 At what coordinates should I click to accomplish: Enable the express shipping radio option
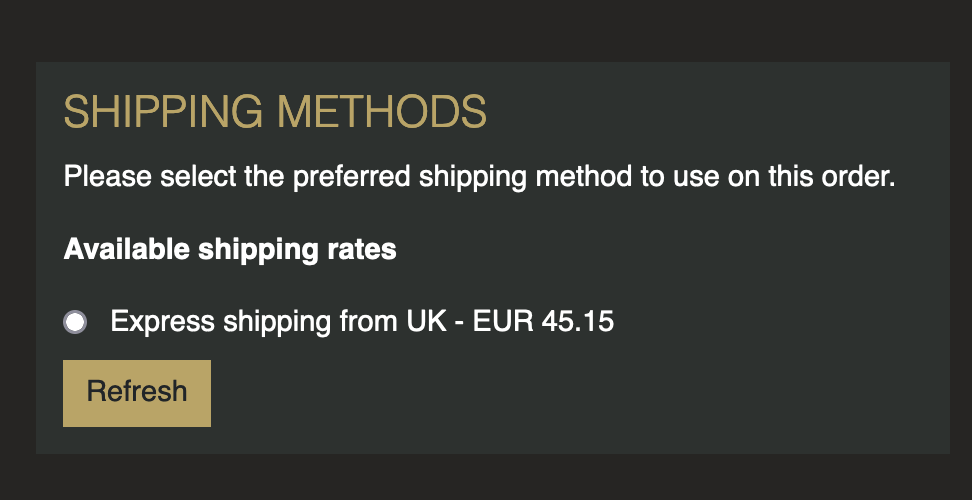coord(75,322)
